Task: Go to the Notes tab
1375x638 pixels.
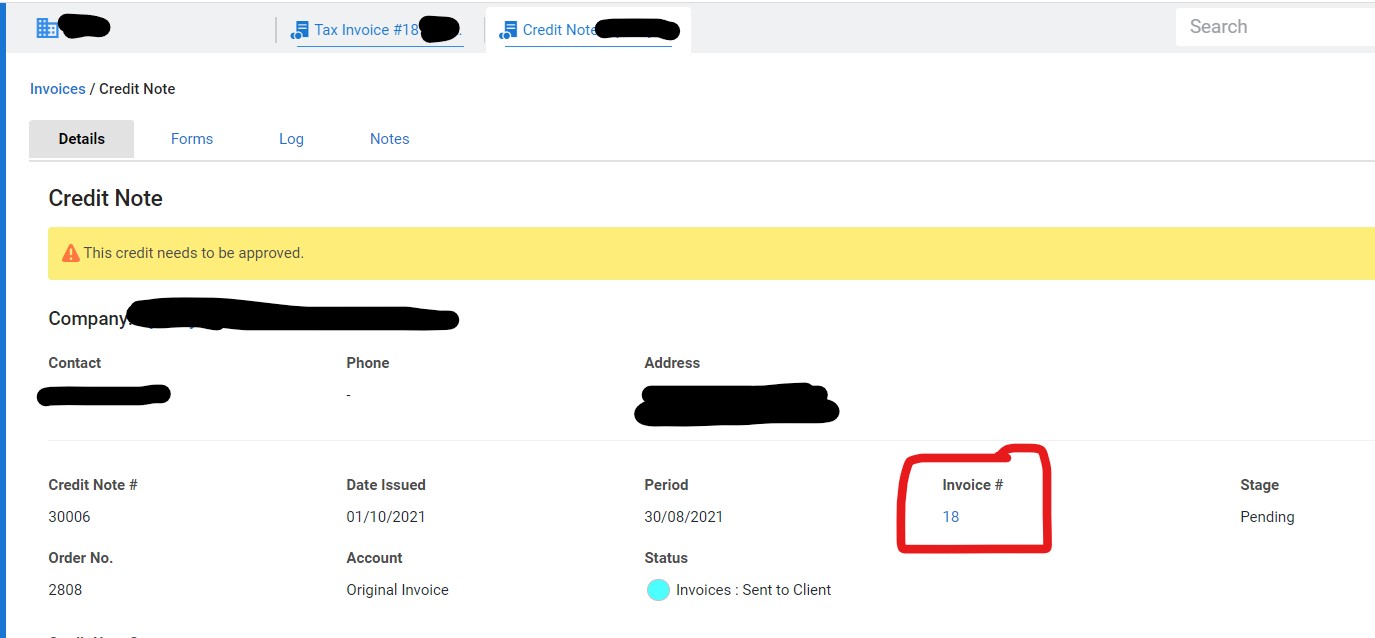Action: pyautogui.click(x=390, y=139)
